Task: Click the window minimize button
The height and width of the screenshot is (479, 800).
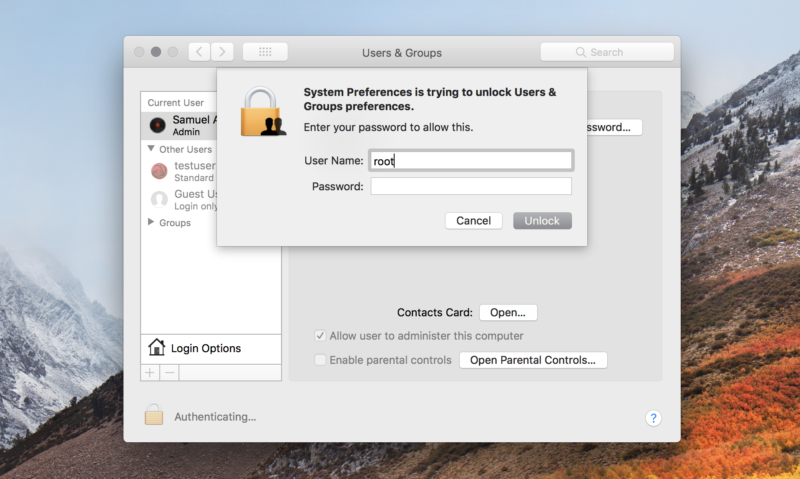Action: click(x=156, y=52)
